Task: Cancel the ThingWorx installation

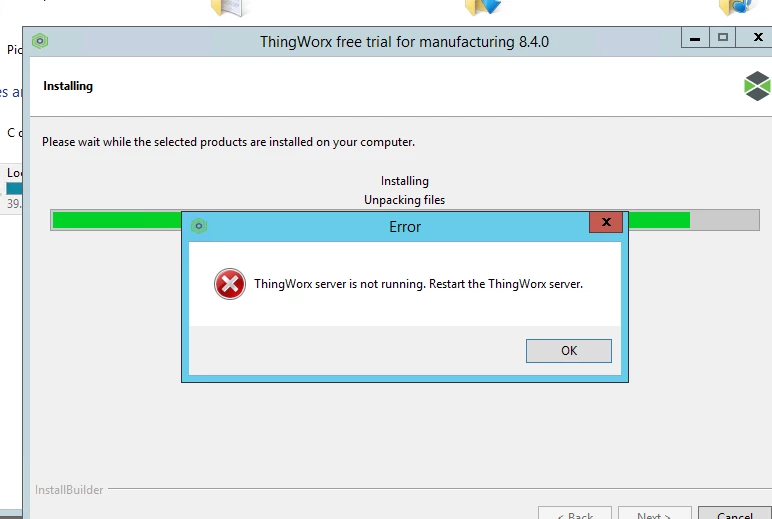Action: click(735, 513)
